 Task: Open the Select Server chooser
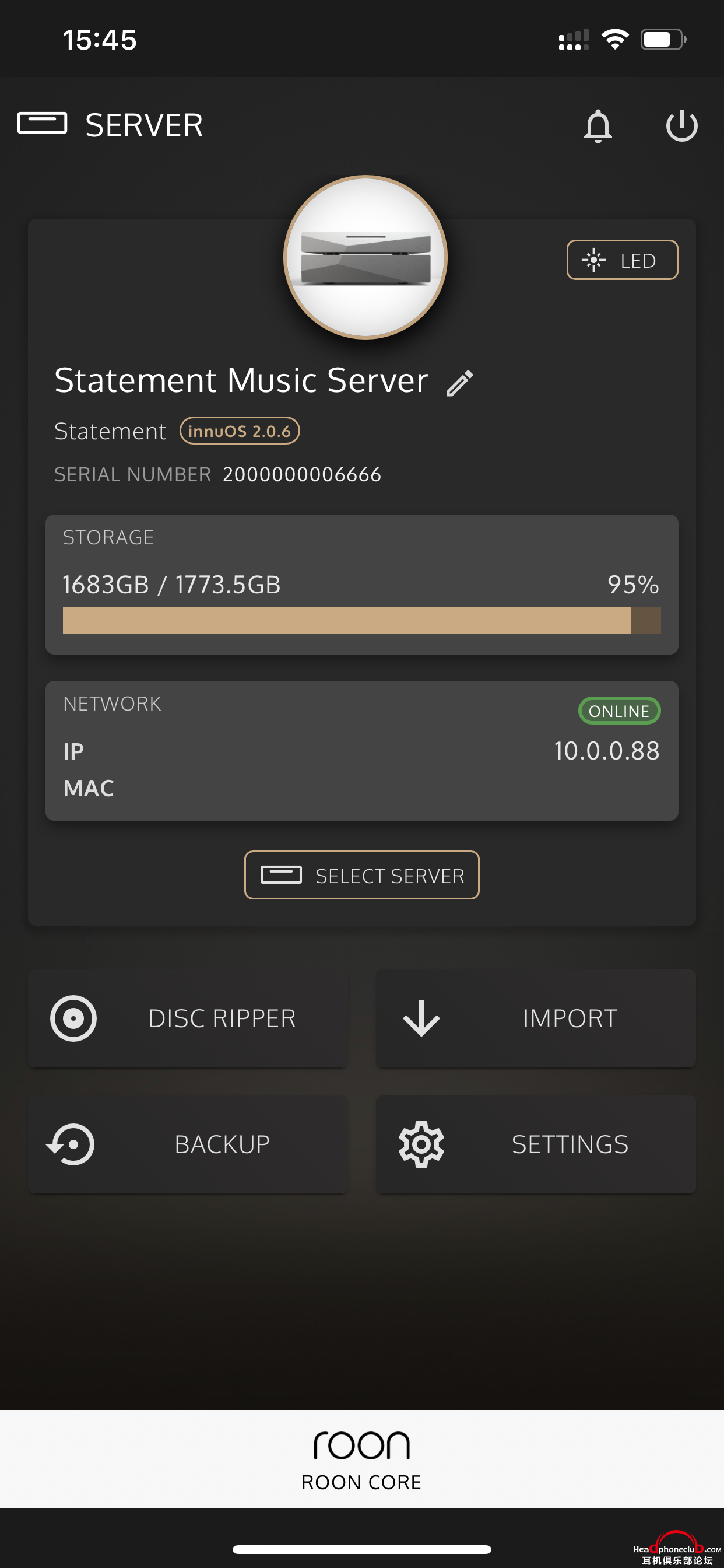tap(361, 874)
